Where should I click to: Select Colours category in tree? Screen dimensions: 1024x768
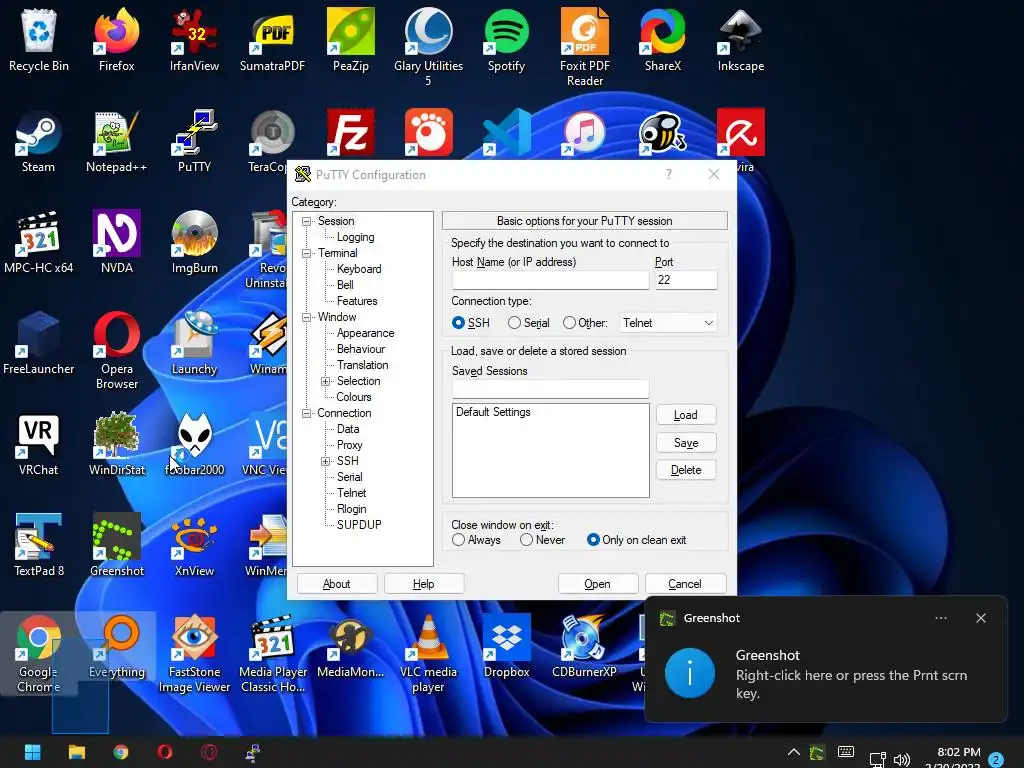click(x=353, y=397)
